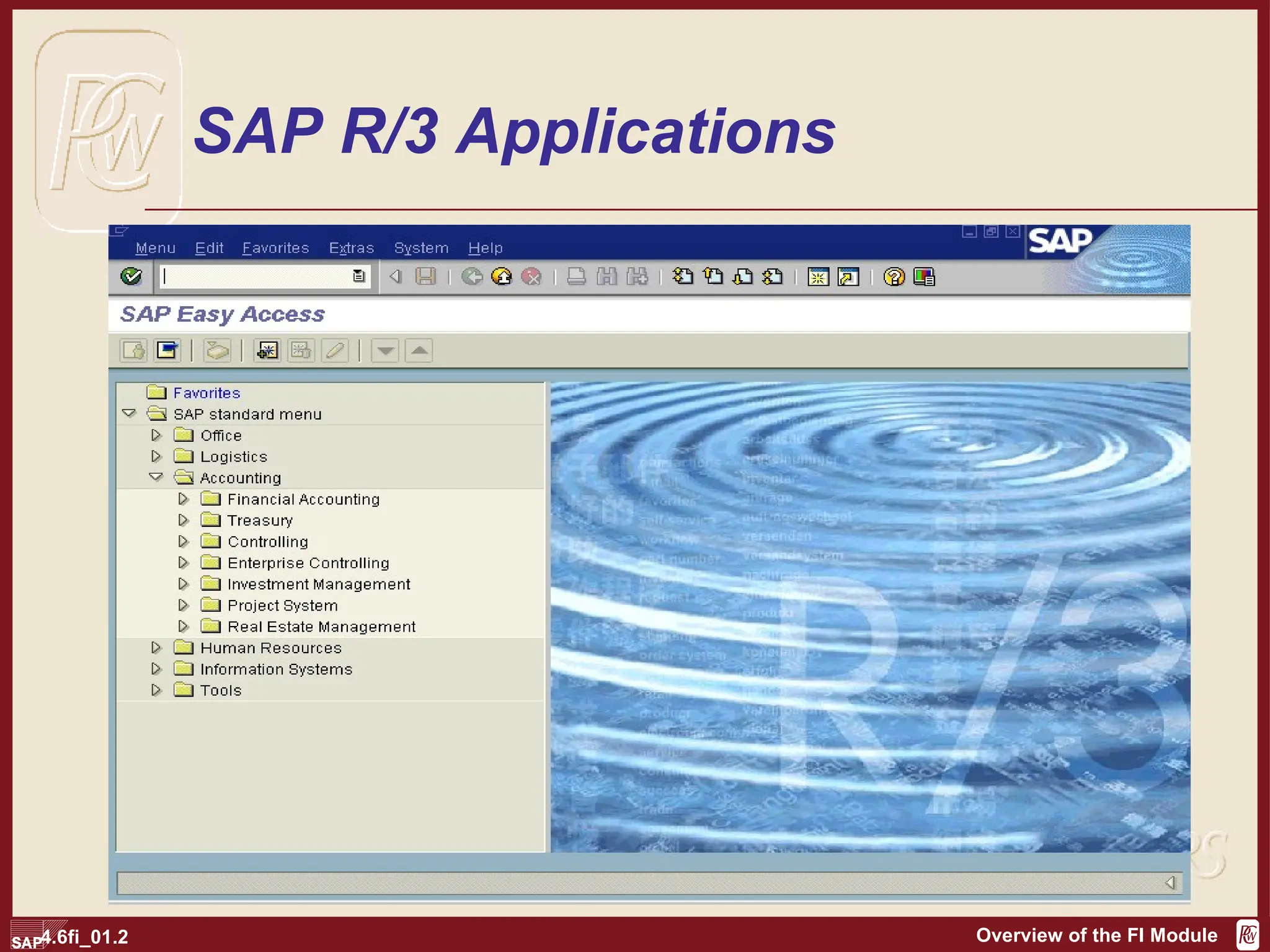Open the Help menu
Image resolution: width=1270 pixels, height=952 pixels.
point(486,248)
